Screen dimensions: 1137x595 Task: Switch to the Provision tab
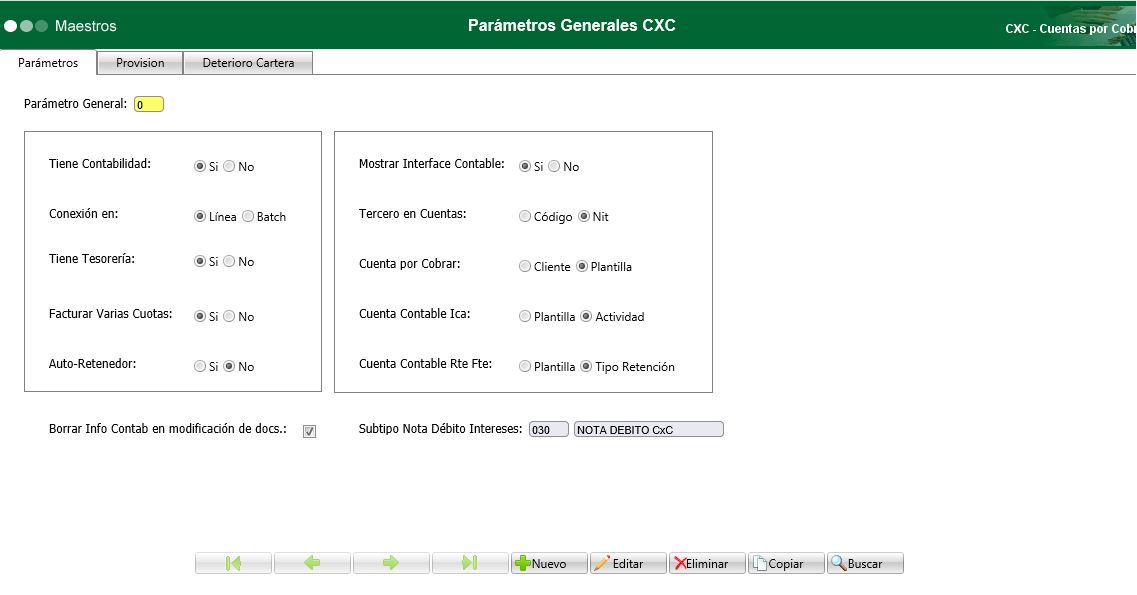[x=139, y=62]
